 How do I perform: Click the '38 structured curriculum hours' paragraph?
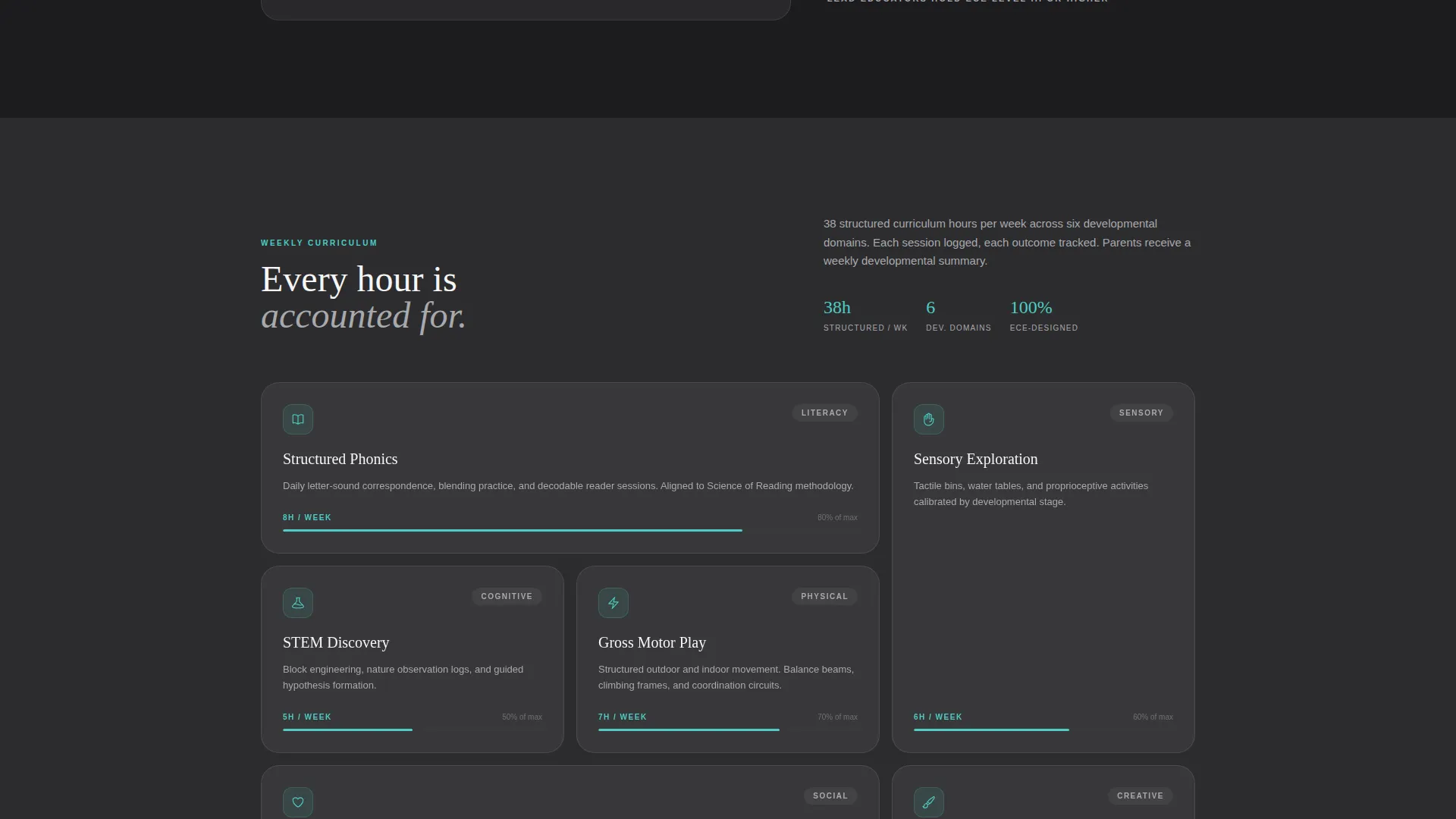(x=1007, y=243)
